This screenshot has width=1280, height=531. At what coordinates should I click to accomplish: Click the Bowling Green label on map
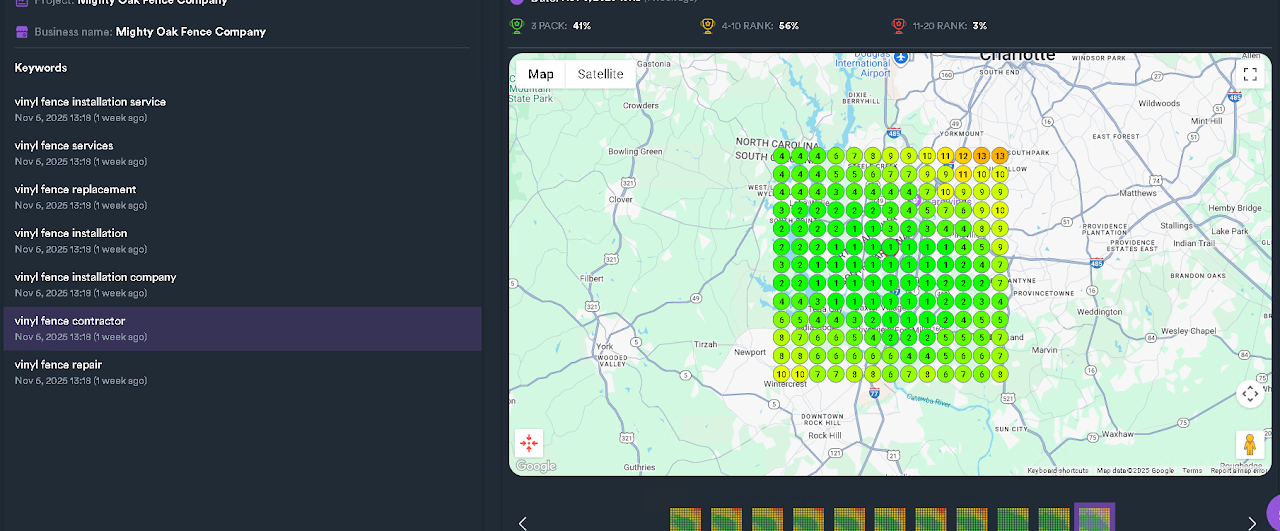point(635,152)
